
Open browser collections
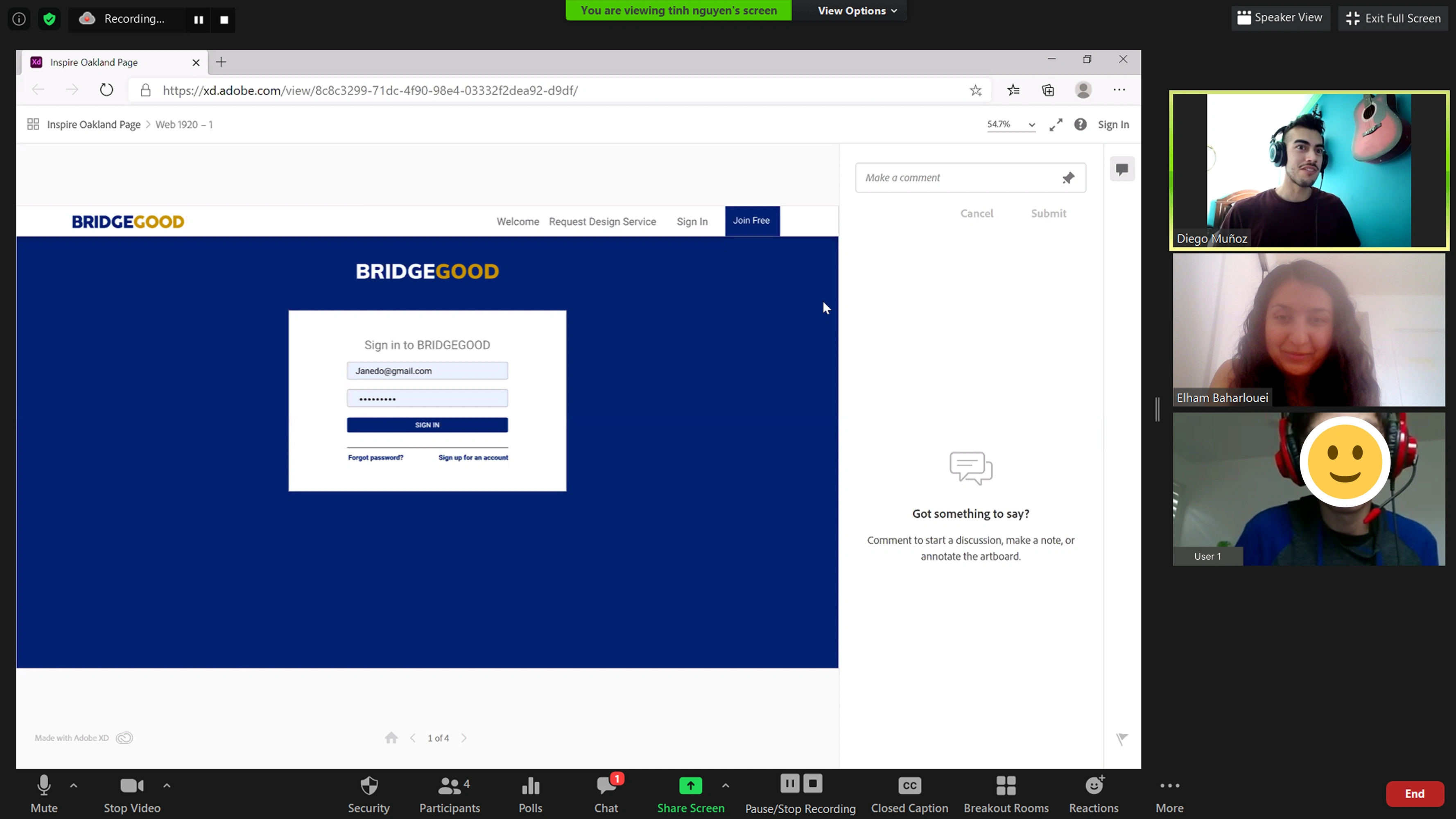[1048, 90]
